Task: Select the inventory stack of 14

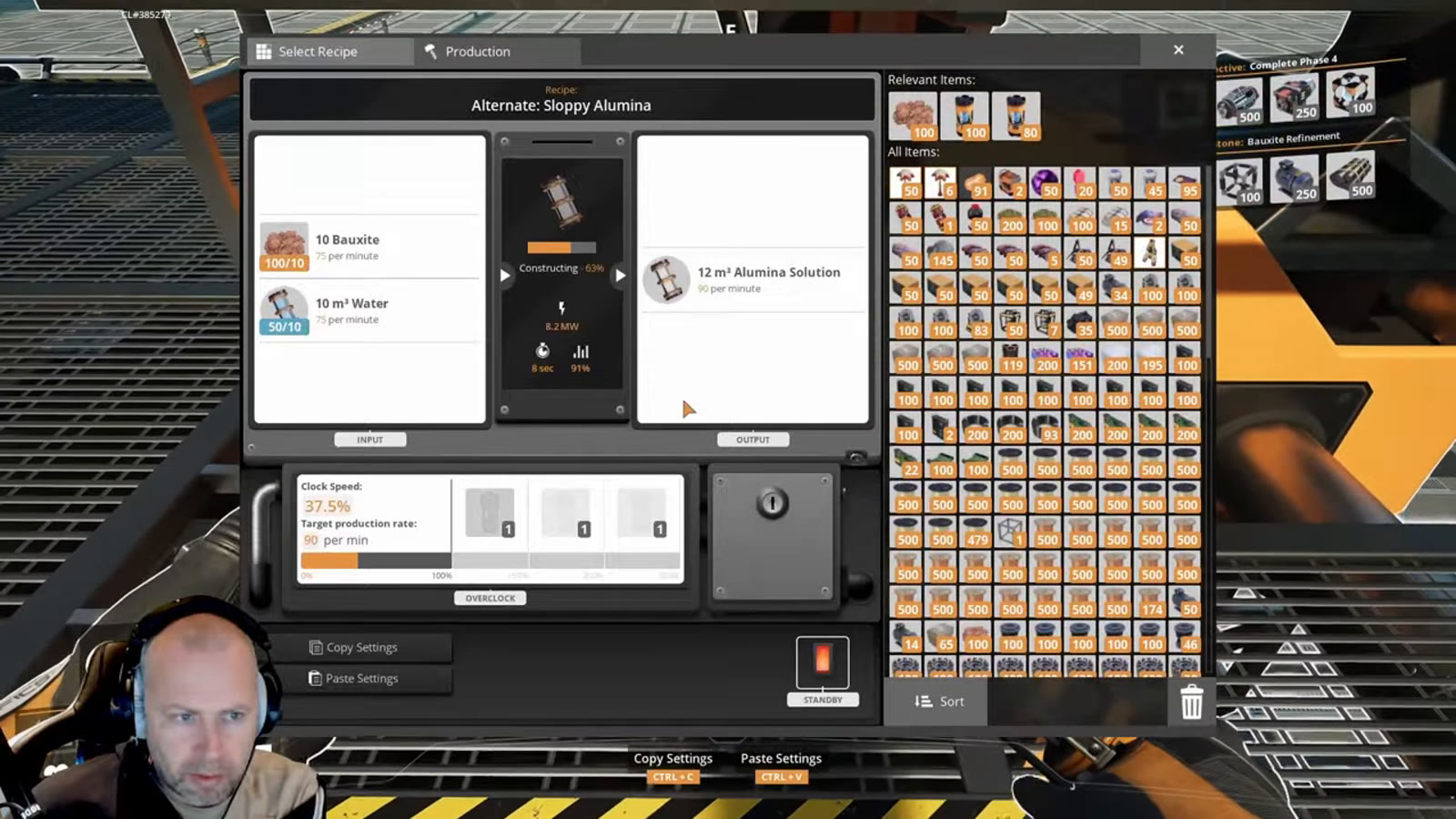Action: click(906, 636)
